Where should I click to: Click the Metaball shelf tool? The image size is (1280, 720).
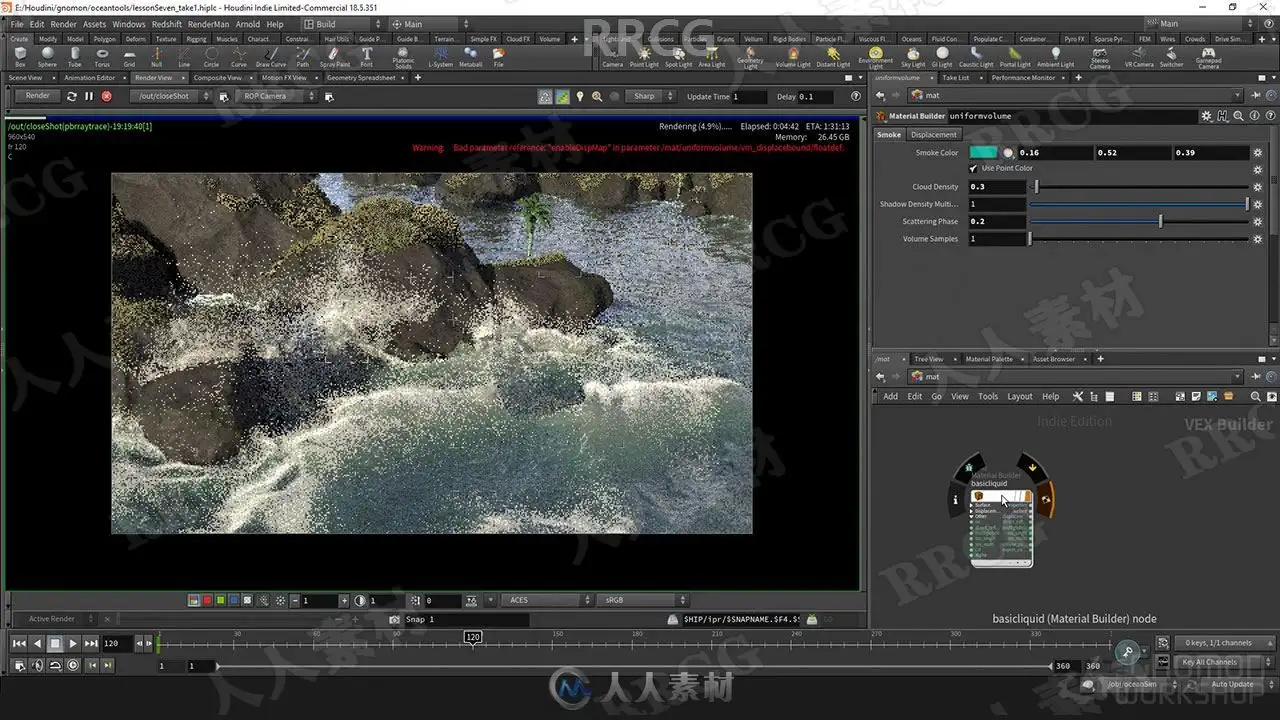470,57
